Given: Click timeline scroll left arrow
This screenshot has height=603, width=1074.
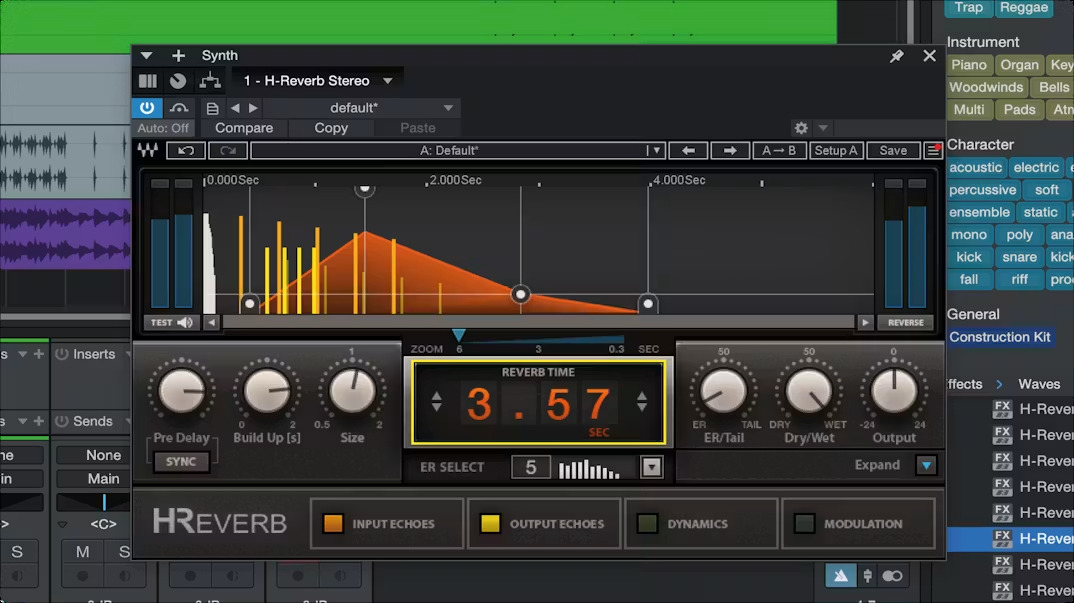Looking at the screenshot, I should (x=211, y=323).
